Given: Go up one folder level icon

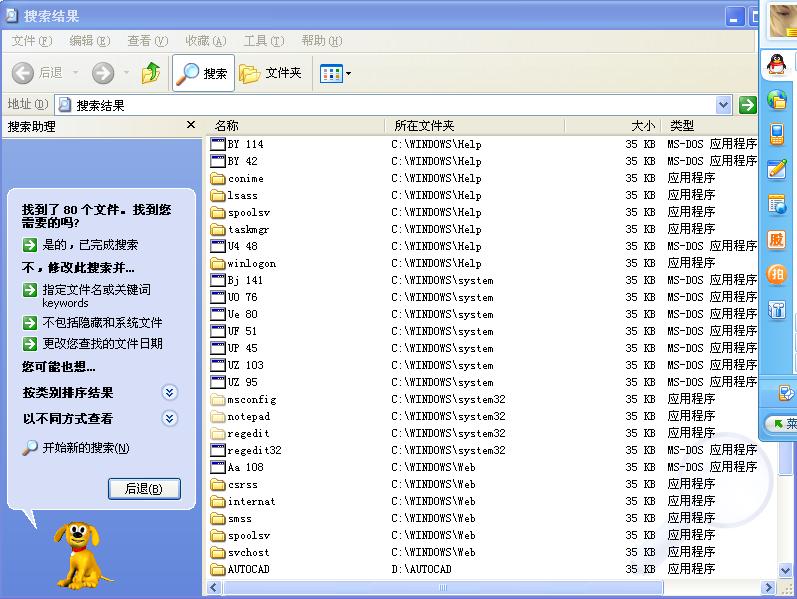Looking at the screenshot, I should pyautogui.click(x=151, y=73).
